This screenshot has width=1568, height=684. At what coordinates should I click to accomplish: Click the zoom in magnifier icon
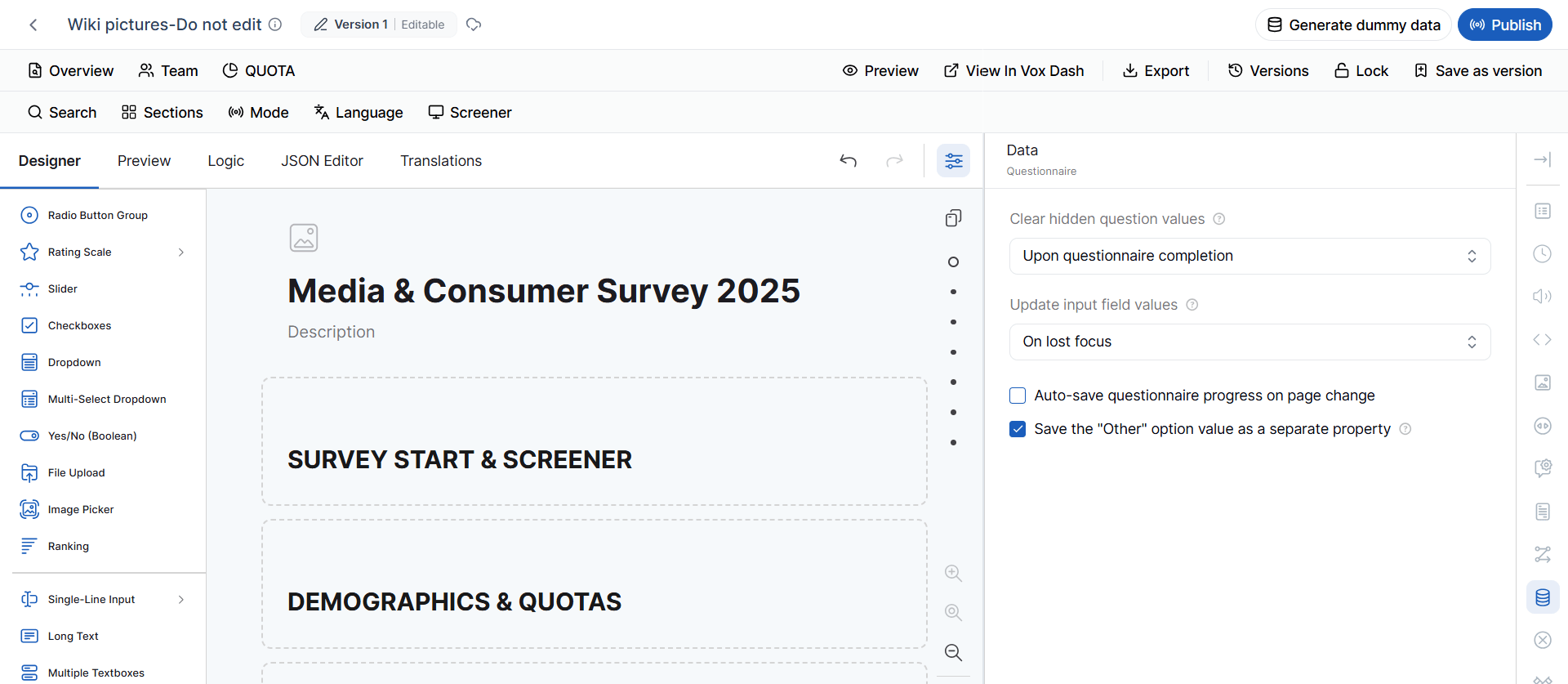[x=953, y=573]
